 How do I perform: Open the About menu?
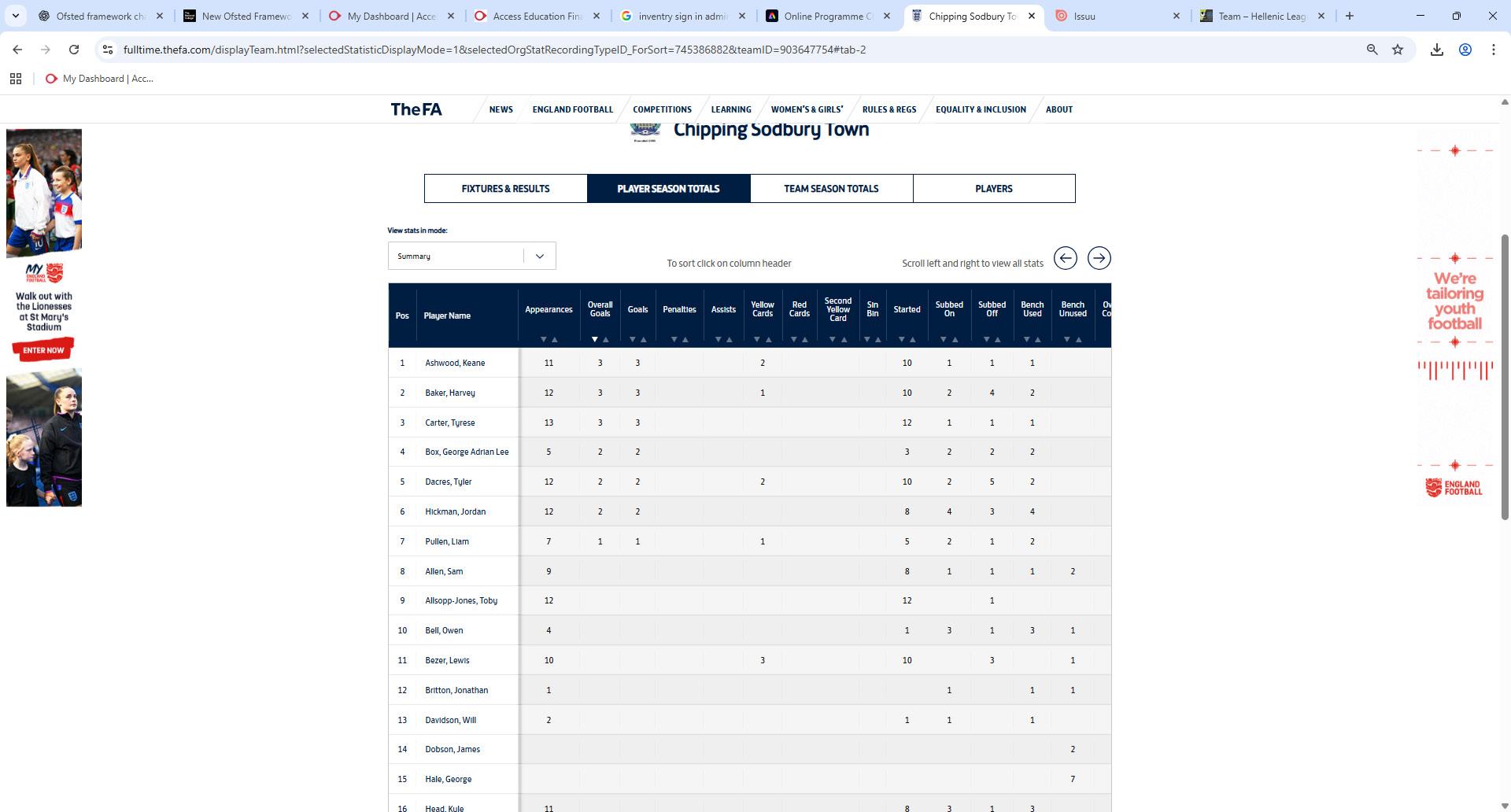tap(1058, 109)
